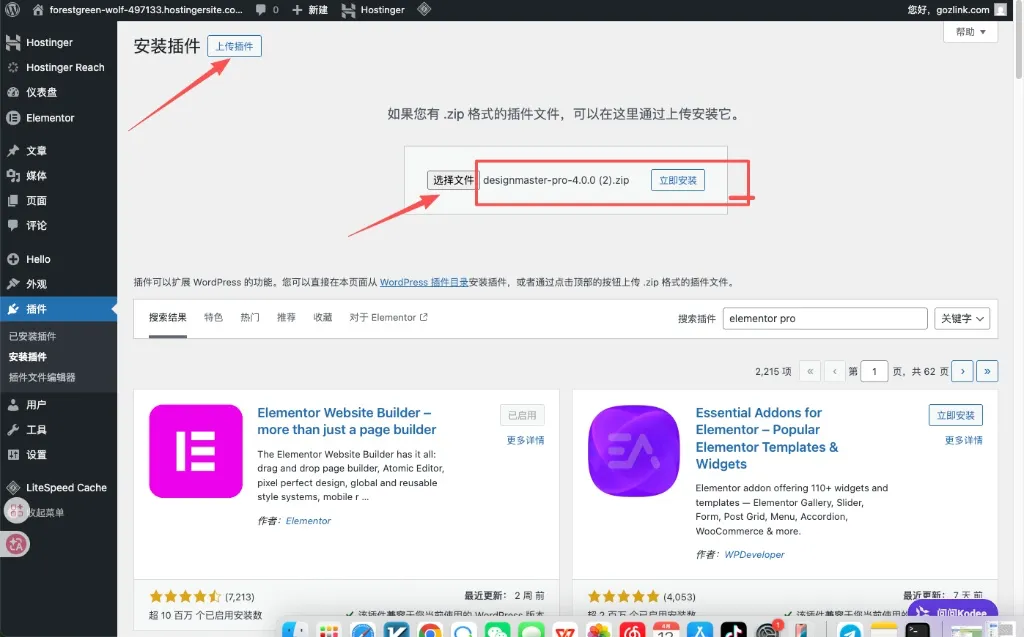Expand the 帮助 help dropdown
Viewport: 1024px width, 637px height.
pos(970,32)
